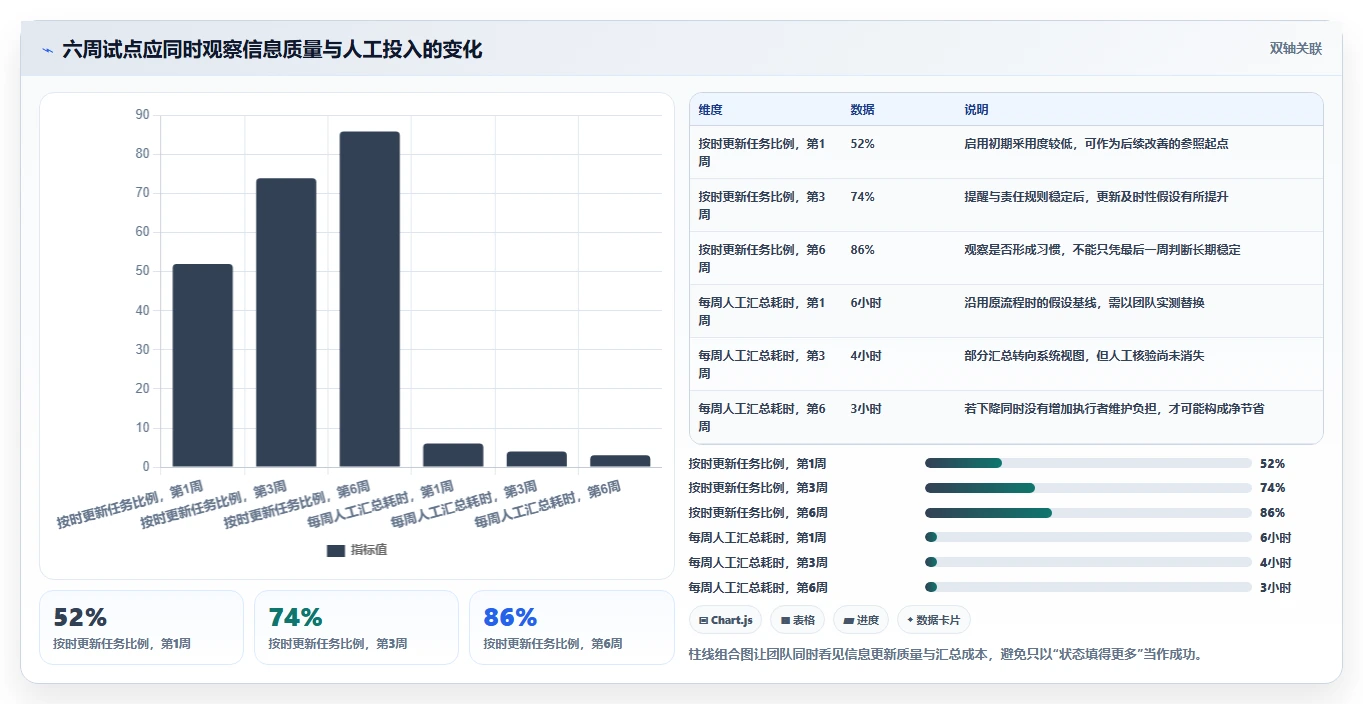Click the small 6-hour bar in the chart
Viewport: 1363px width, 704px height.
pos(453,455)
